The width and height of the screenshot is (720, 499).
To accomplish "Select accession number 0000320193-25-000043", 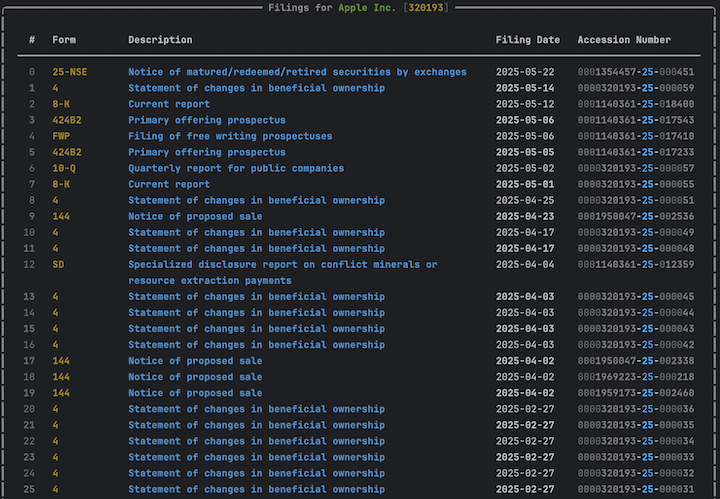I will pos(636,329).
